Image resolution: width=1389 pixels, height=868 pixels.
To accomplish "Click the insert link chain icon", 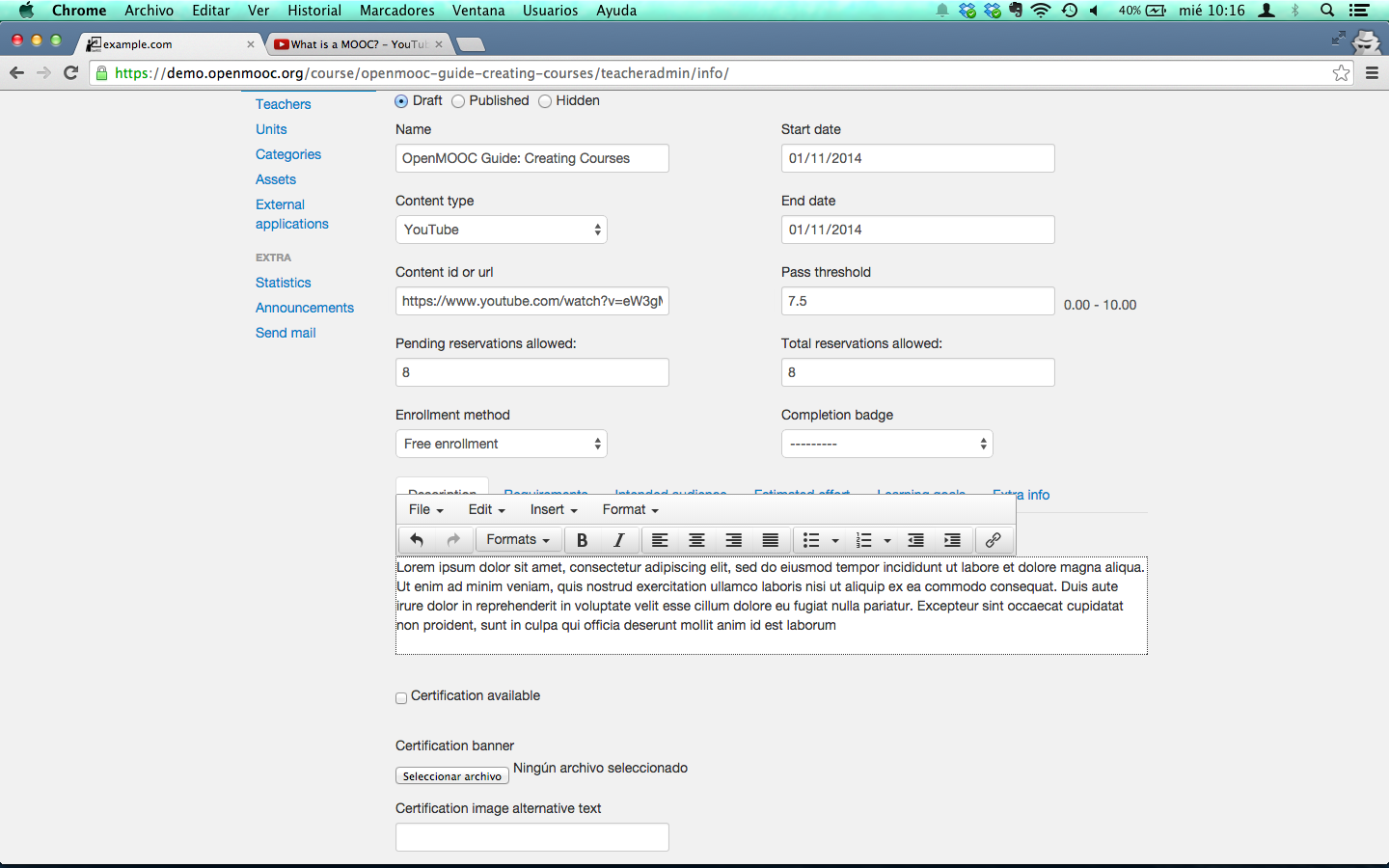I will (x=993, y=540).
